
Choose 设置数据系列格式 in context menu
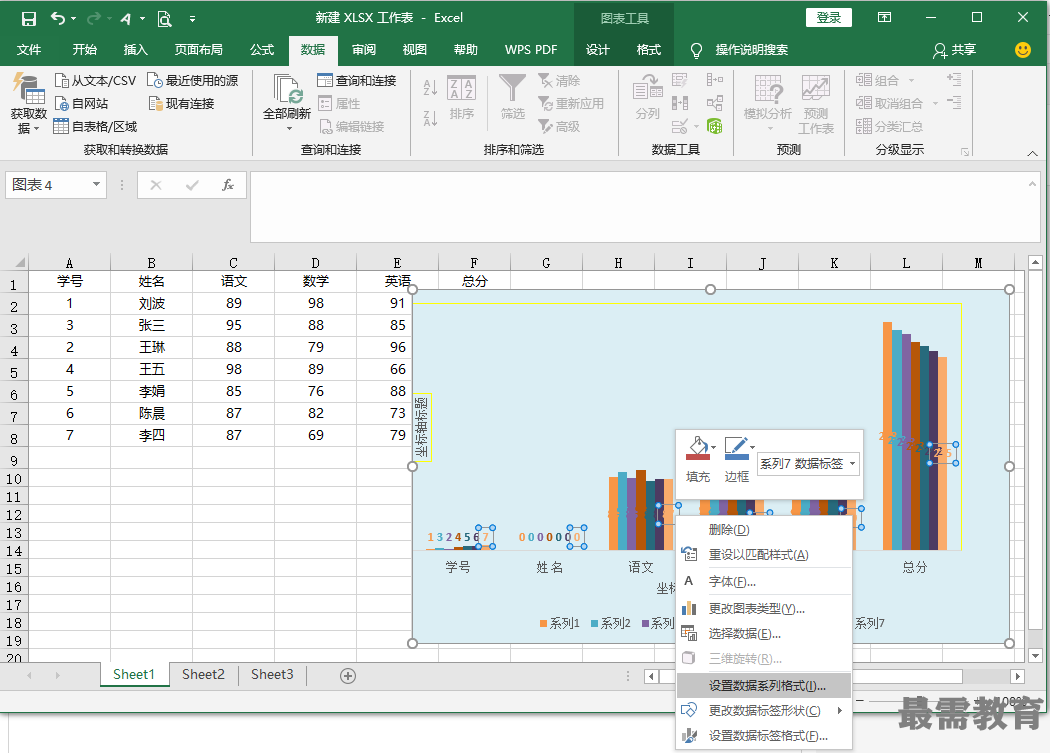[x=764, y=685]
